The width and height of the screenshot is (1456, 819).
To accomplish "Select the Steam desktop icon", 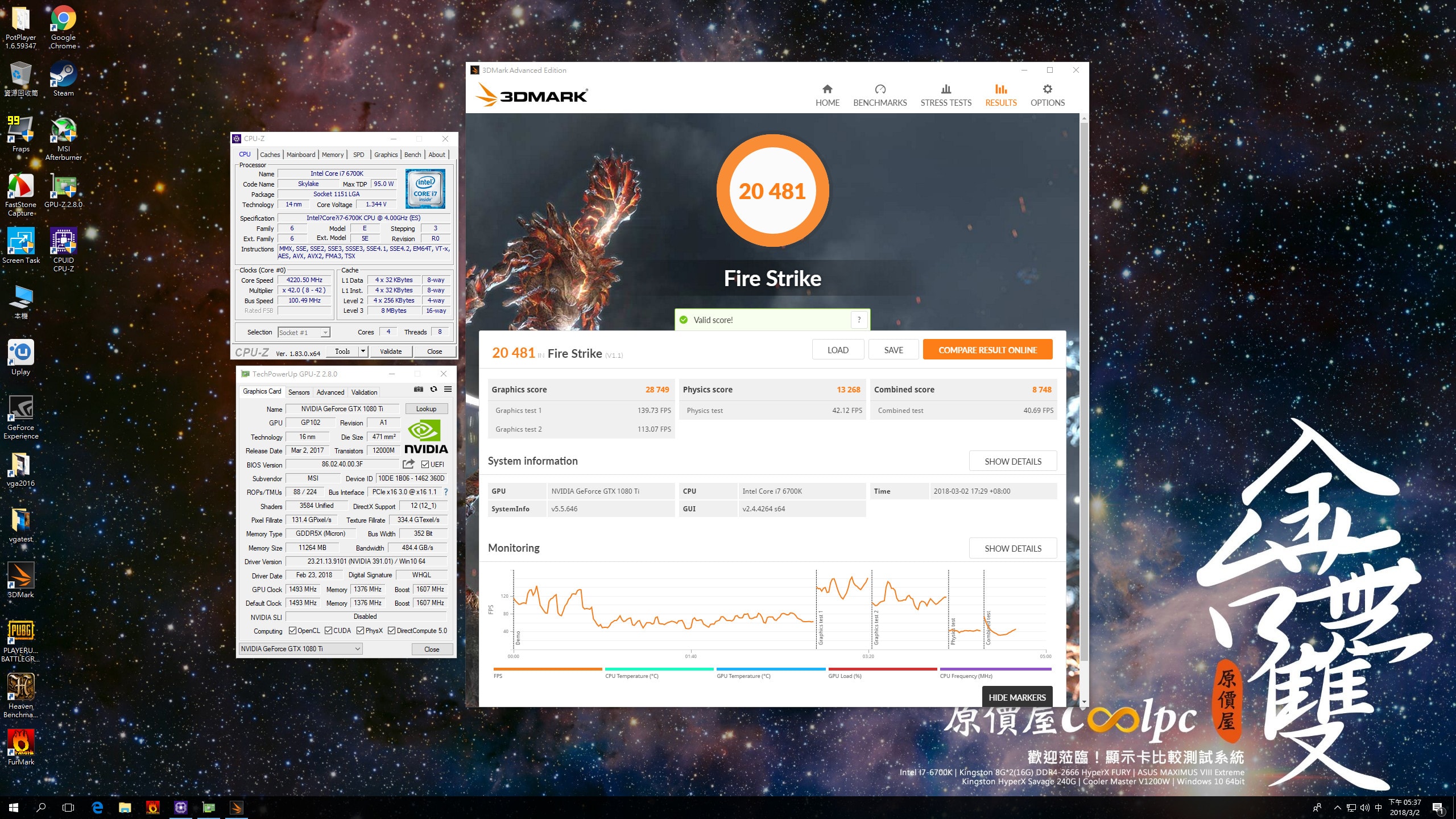I will click(63, 78).
